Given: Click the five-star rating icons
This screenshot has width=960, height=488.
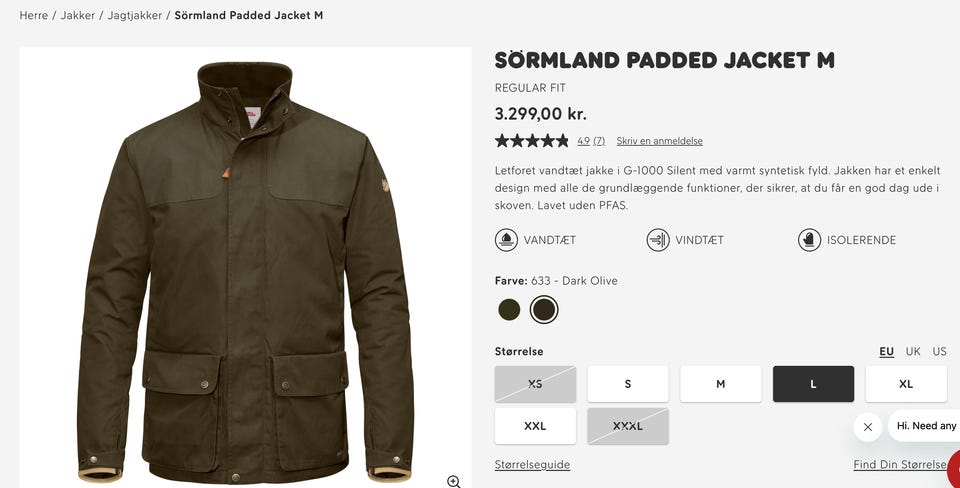Looking at the screenshot, I should pos(532,141).
